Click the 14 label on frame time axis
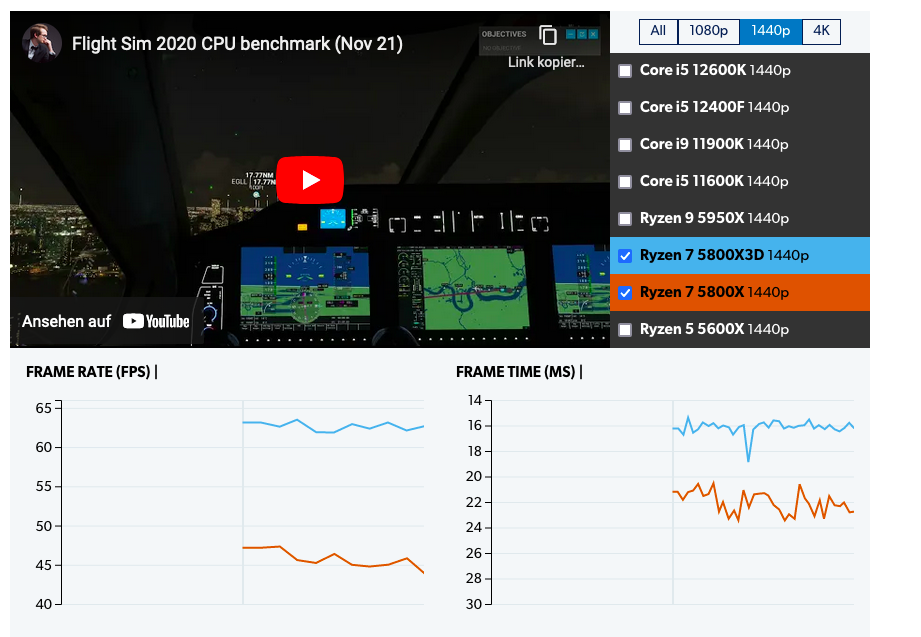This screenshot has width=921, height=637. [x=475, y=401]
